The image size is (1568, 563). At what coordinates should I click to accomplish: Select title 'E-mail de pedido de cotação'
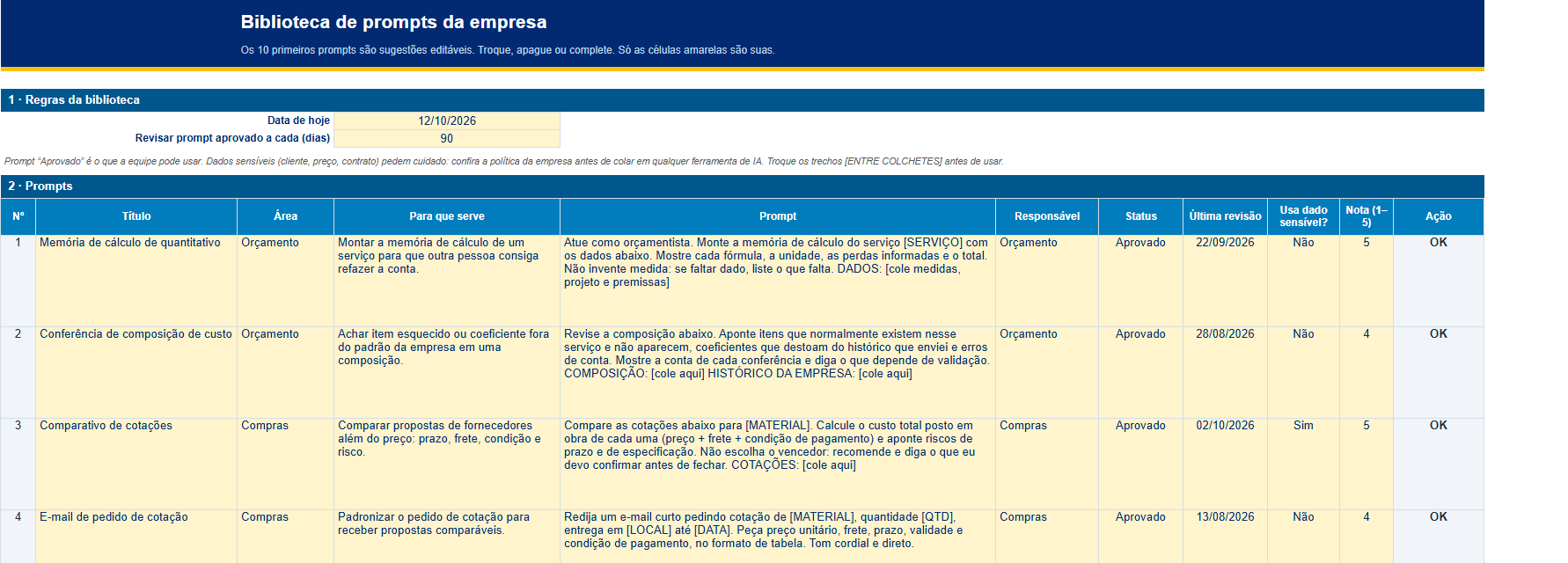(x=136, y=537)
